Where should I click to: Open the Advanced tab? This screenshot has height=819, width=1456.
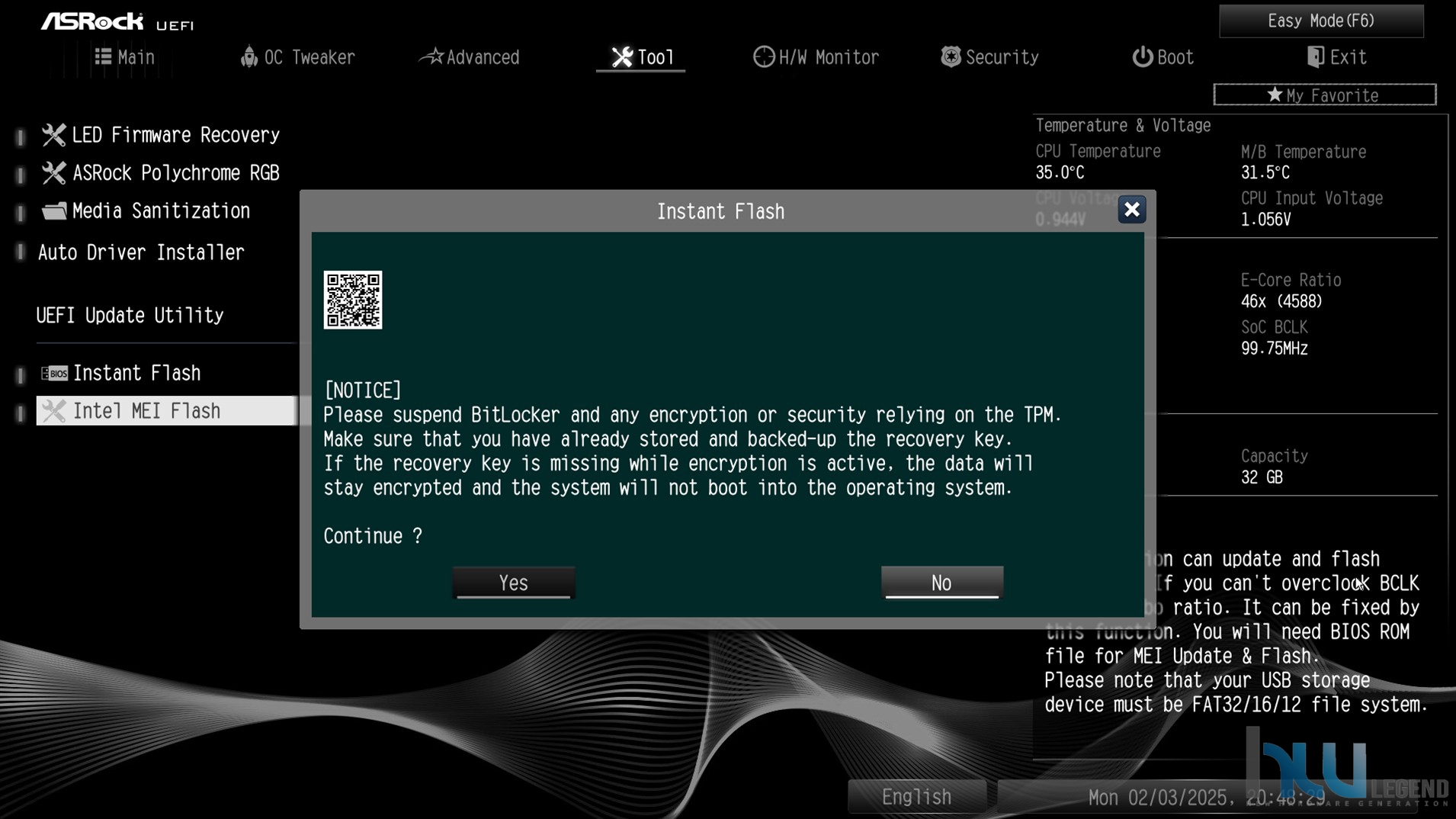point(470,57)
